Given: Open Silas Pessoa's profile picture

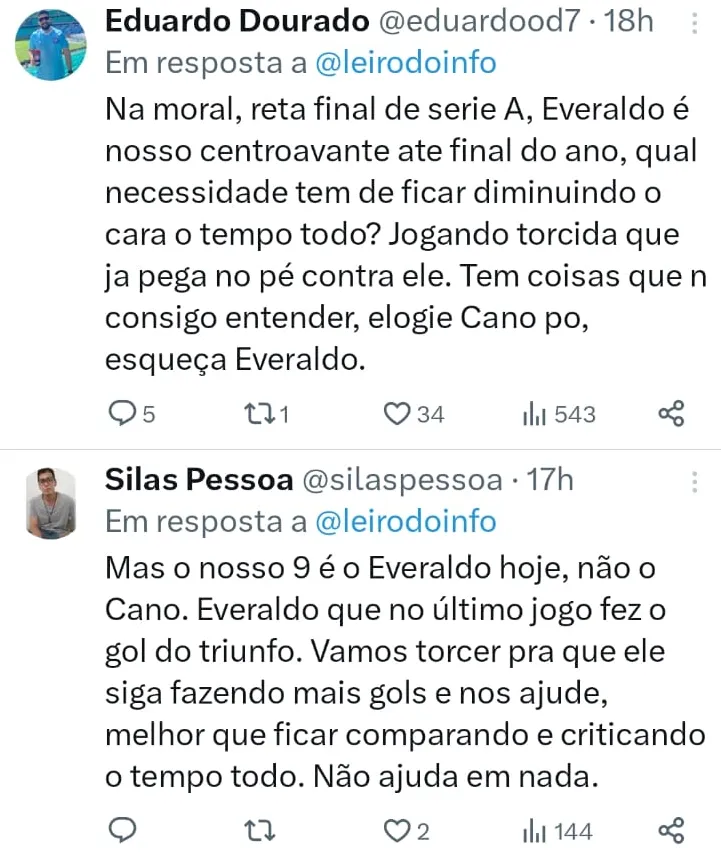Looking at the screenshot, I should (50, 502).
